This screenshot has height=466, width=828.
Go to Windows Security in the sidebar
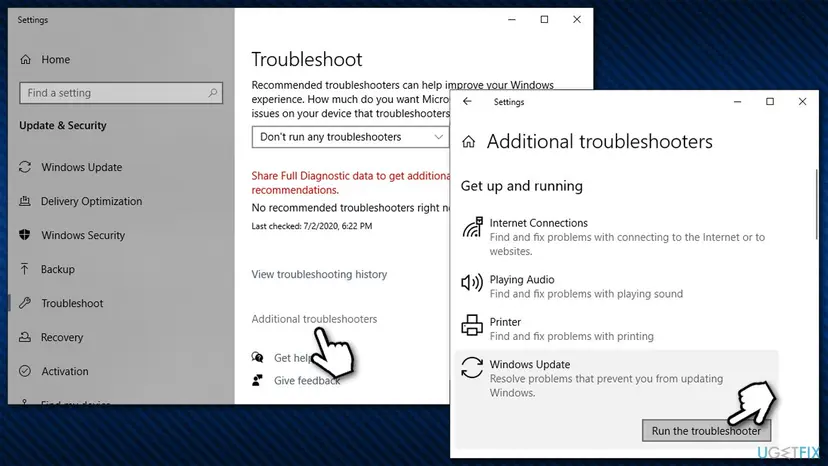click(83, 235)
